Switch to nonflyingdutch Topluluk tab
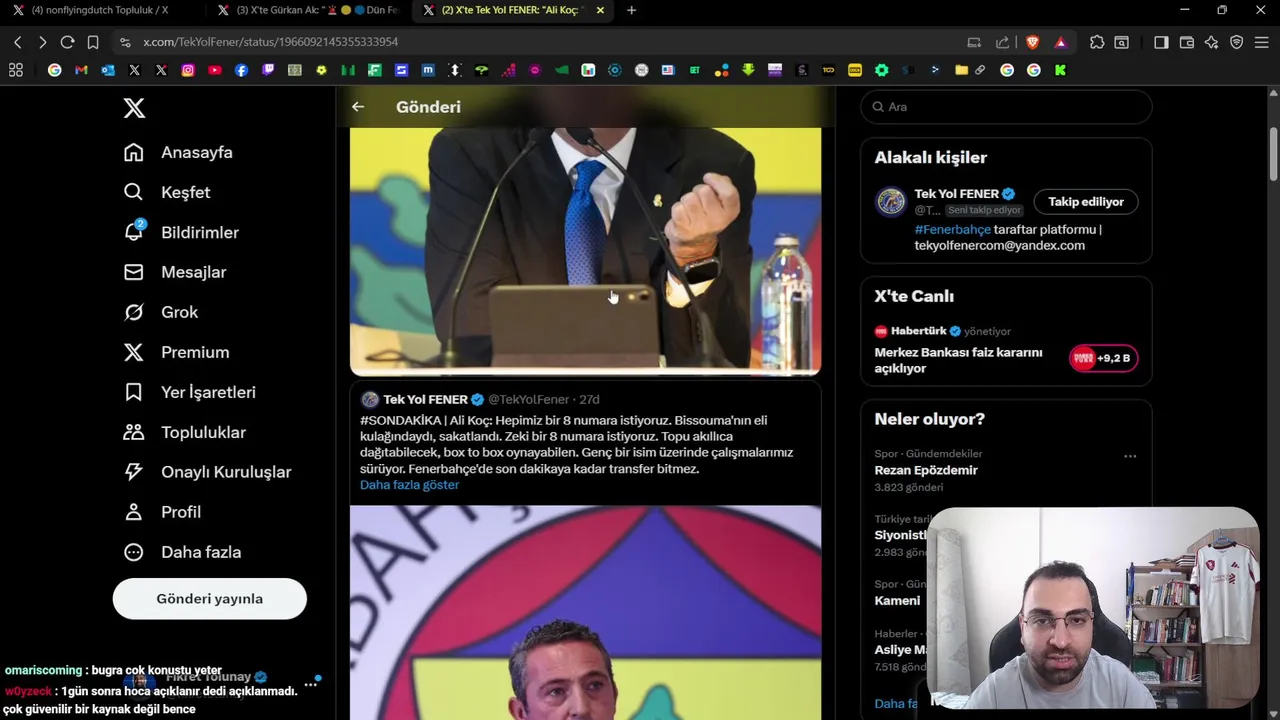Image resolution: width=1280 pixels, height=720 pixels. (100, 10)
